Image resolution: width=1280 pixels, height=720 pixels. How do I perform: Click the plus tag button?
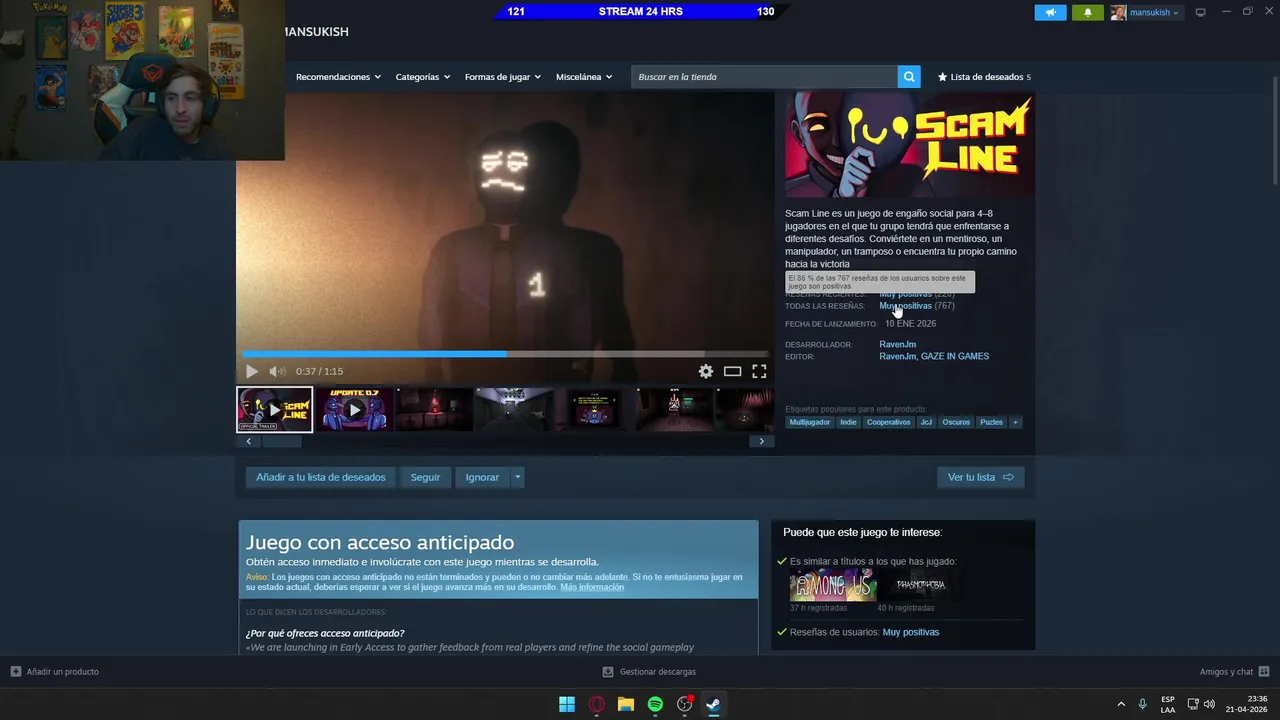point(1015,422)
